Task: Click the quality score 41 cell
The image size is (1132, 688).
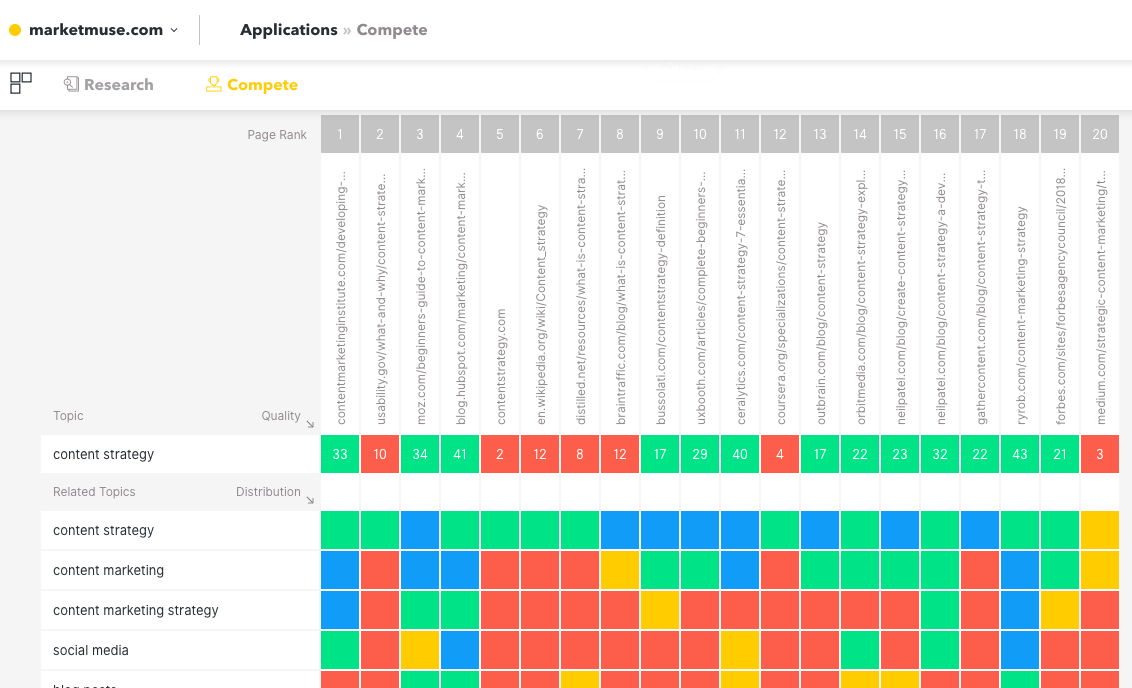Action: click(x=460, y=454)
